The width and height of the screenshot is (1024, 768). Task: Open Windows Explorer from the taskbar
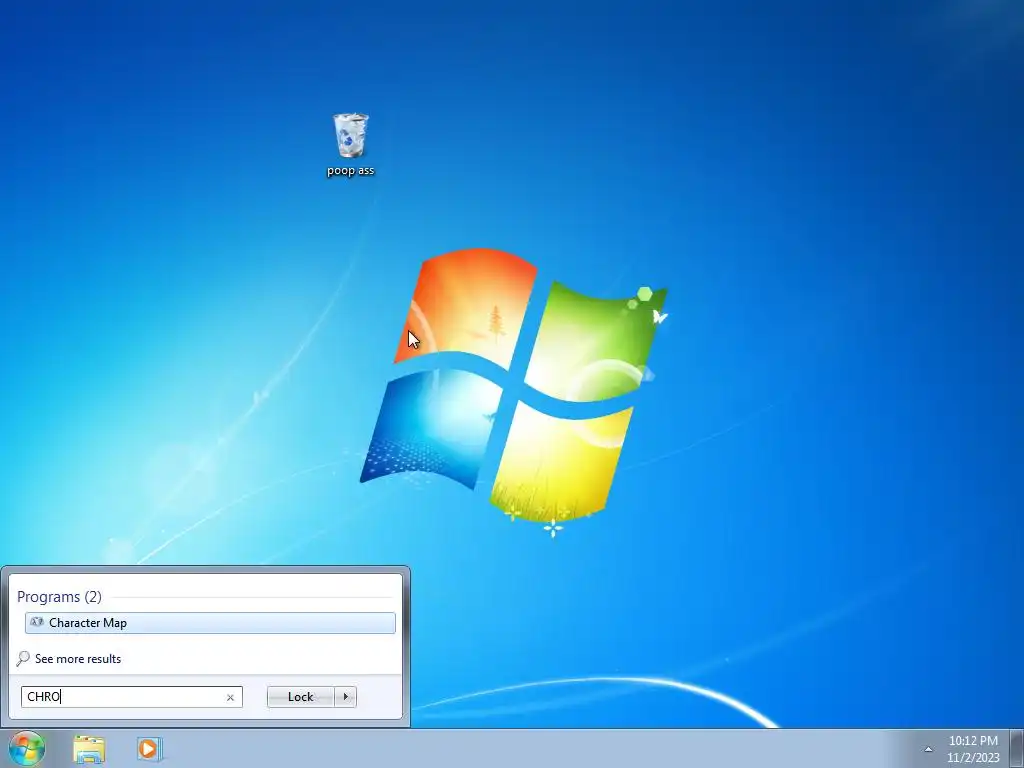[89, 749]
